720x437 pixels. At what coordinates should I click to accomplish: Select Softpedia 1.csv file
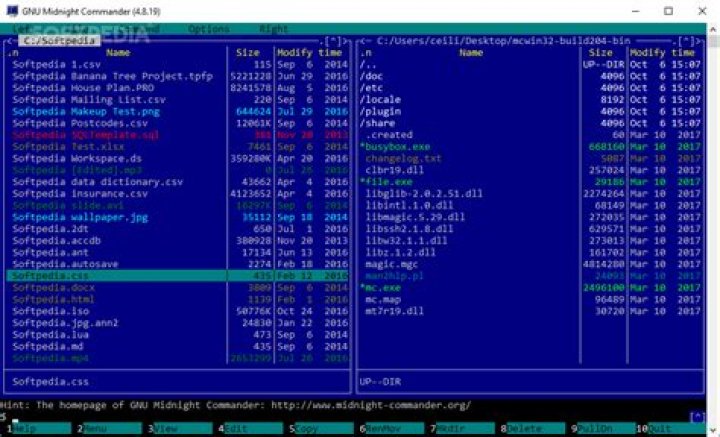tap(177, 65)
